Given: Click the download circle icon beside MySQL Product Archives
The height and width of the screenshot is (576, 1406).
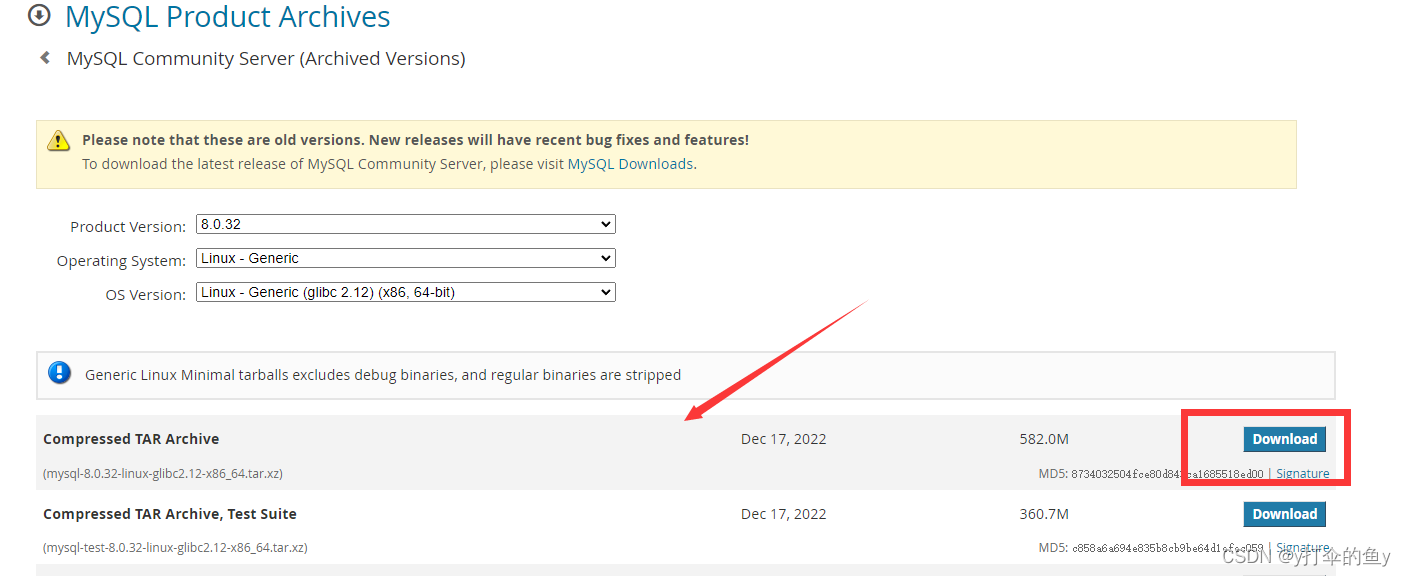Looking at the screenshot, I should pos(39,15).
